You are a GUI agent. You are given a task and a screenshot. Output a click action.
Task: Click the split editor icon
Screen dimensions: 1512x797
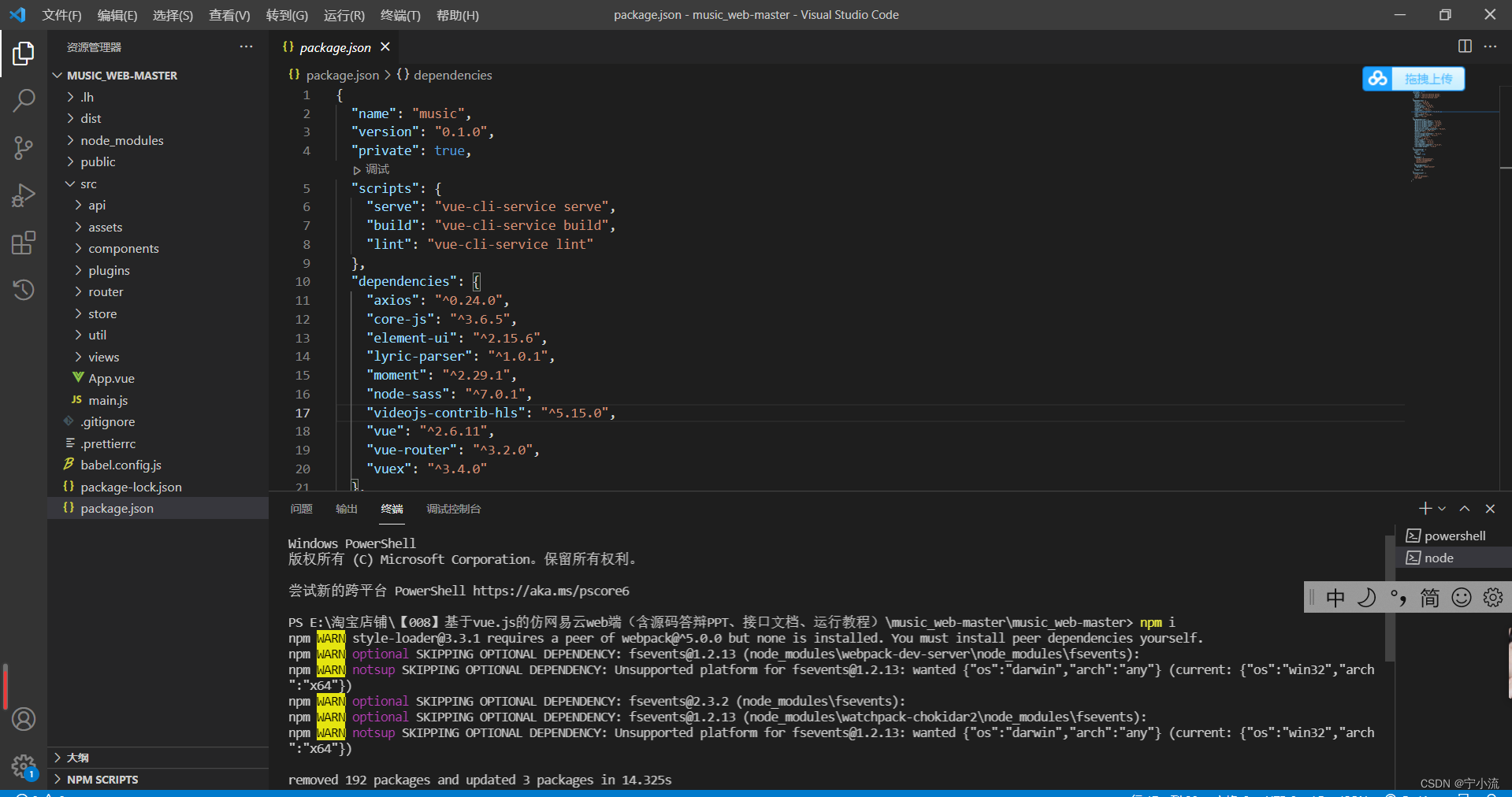tap(1465, 46)
